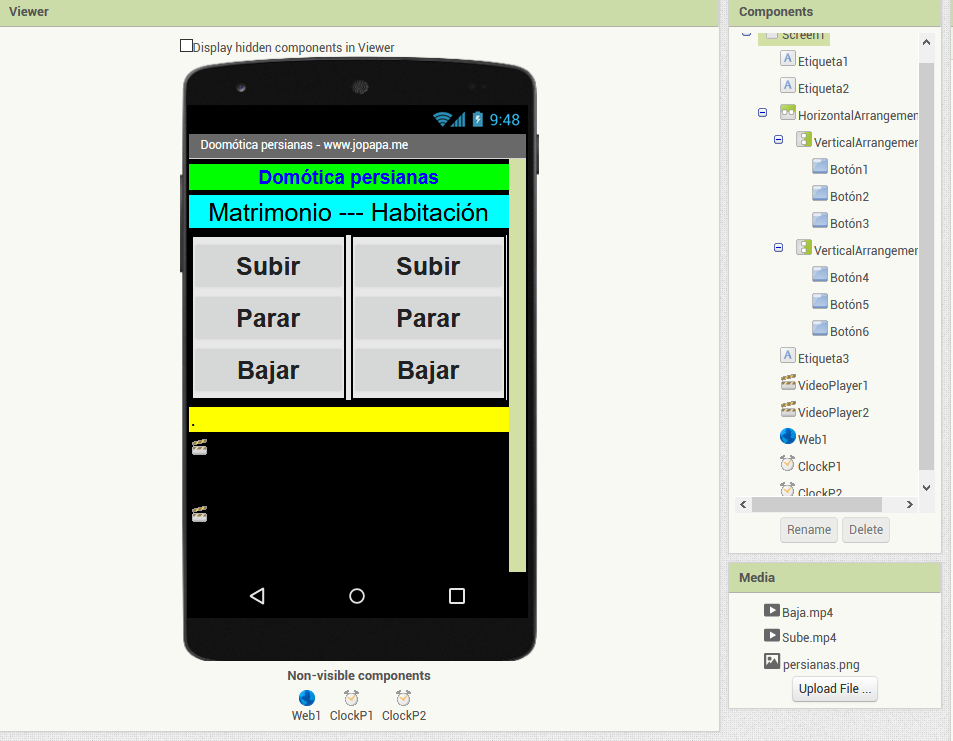This screenshot has height=741, width=953.
Task: Click the Web1 globe icon below the phone
Action: (x=307, y=698)
